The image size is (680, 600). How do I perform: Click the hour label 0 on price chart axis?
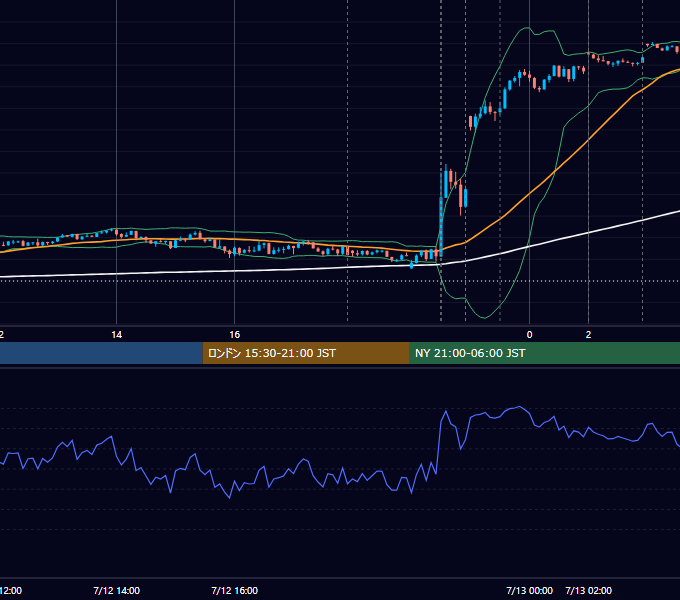[x=529, y=335]
